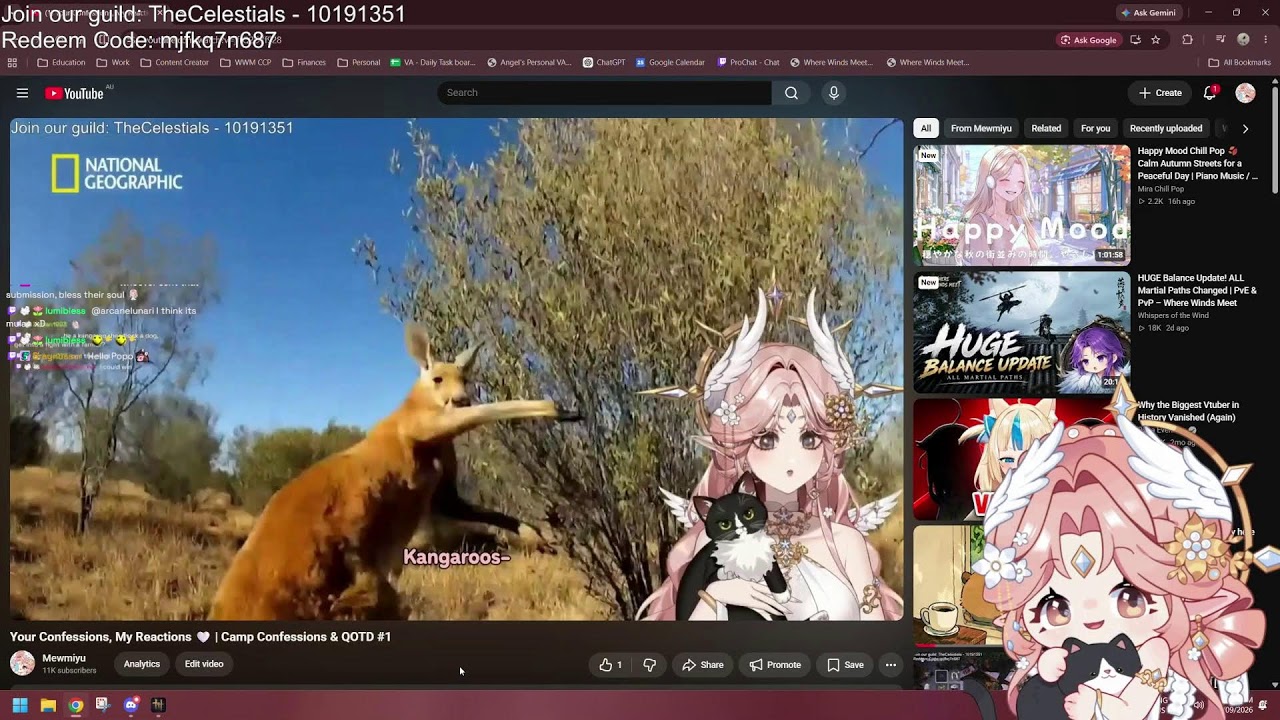Open the Finances bookmarks folder

(x=304, y=62)
